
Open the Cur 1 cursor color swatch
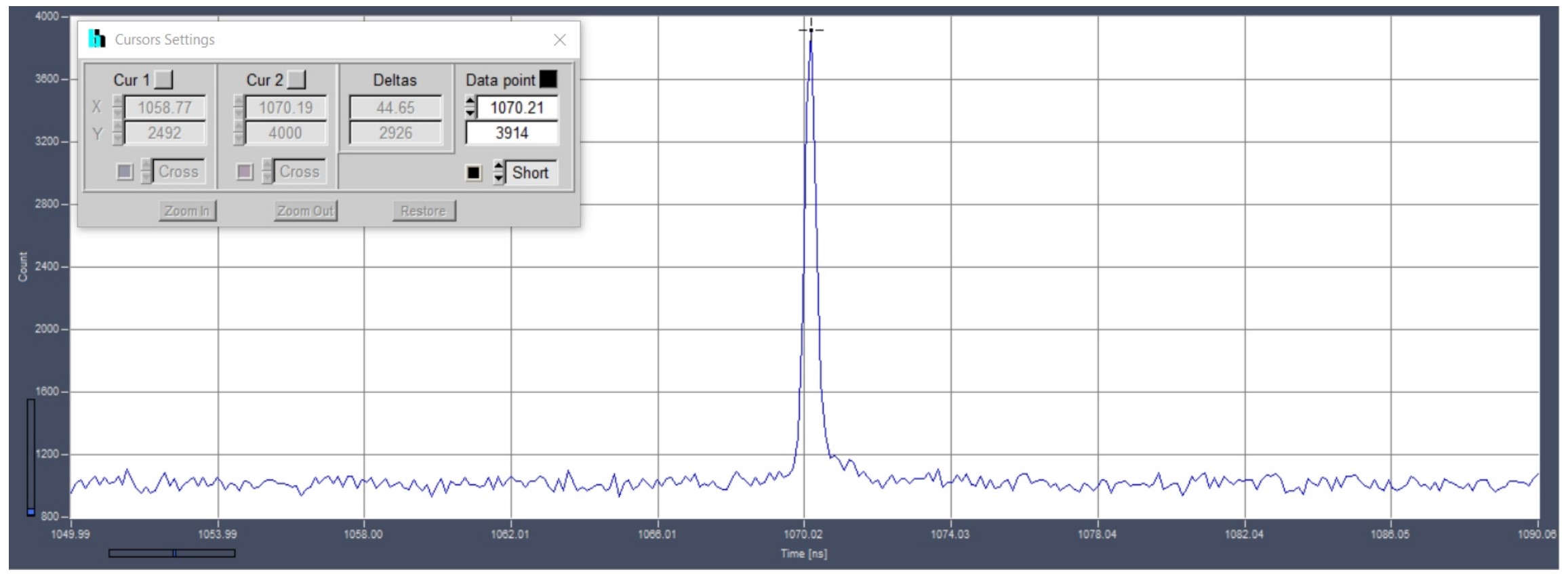(x=125, y=171)
